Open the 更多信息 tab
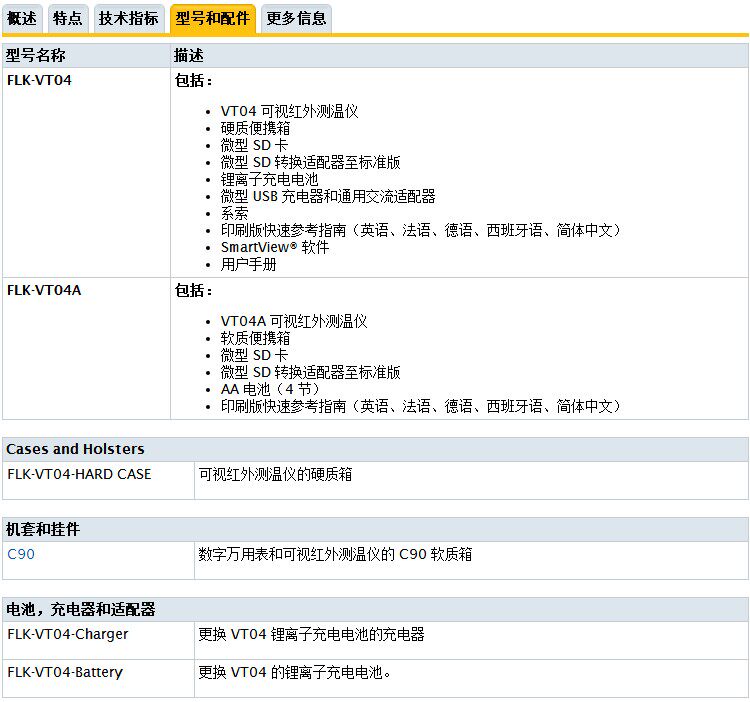This screenshot has width=750, height=702. pos(296,19)
